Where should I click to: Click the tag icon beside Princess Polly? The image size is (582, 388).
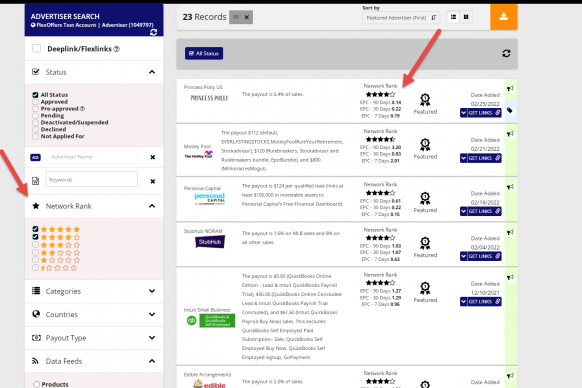point(510,111)
